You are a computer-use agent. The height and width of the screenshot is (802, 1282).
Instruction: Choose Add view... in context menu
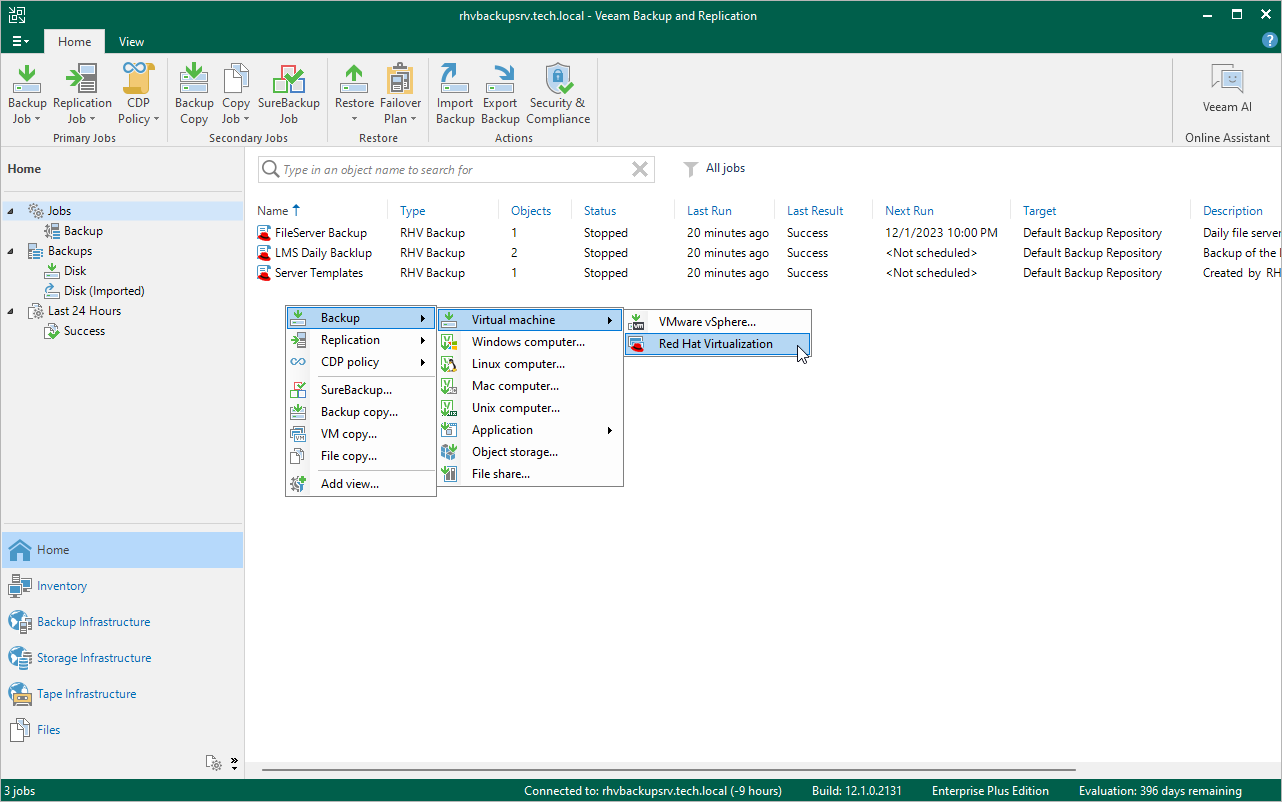(x=361, y=484)
